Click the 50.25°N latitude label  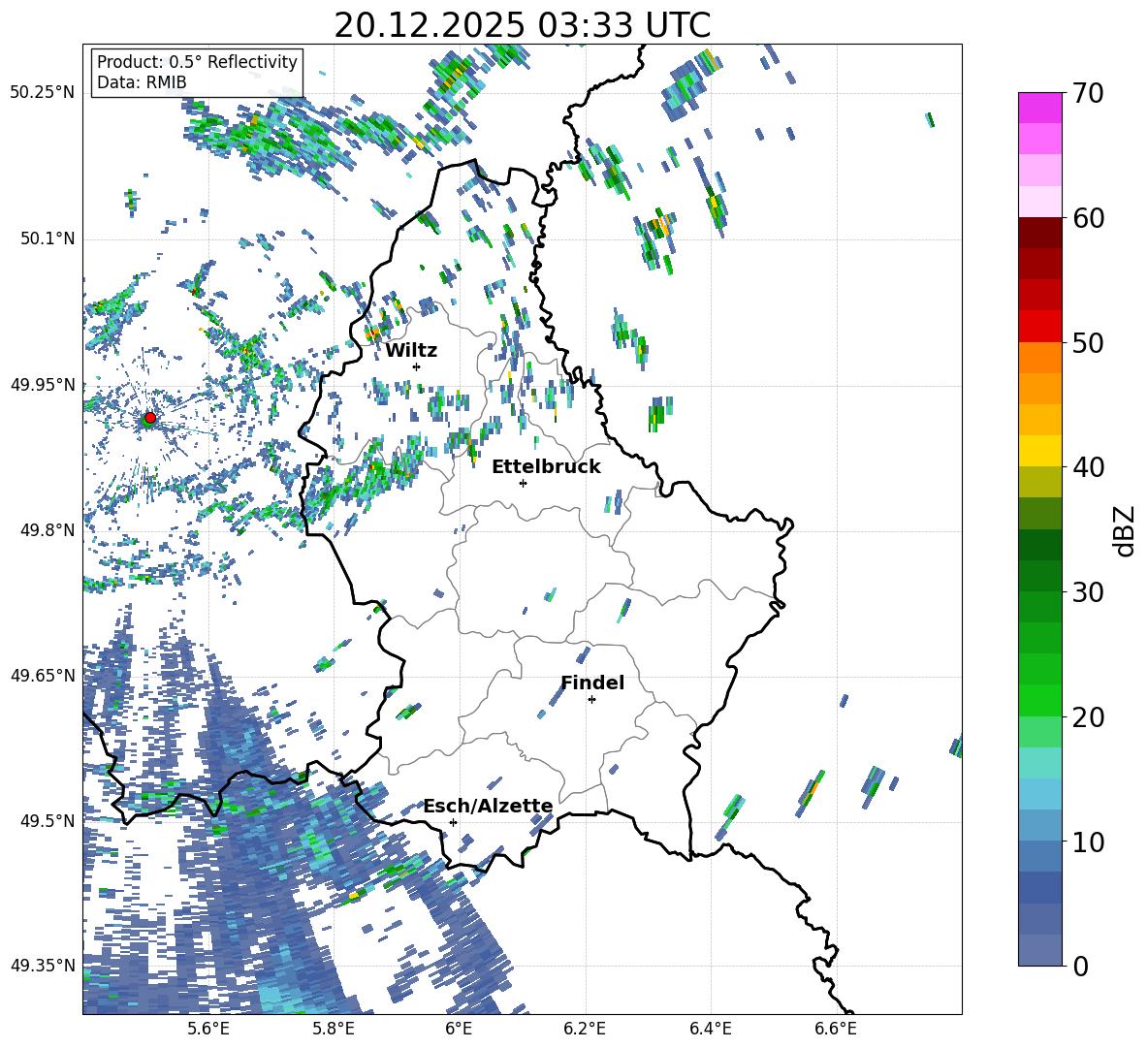[43, 93]
